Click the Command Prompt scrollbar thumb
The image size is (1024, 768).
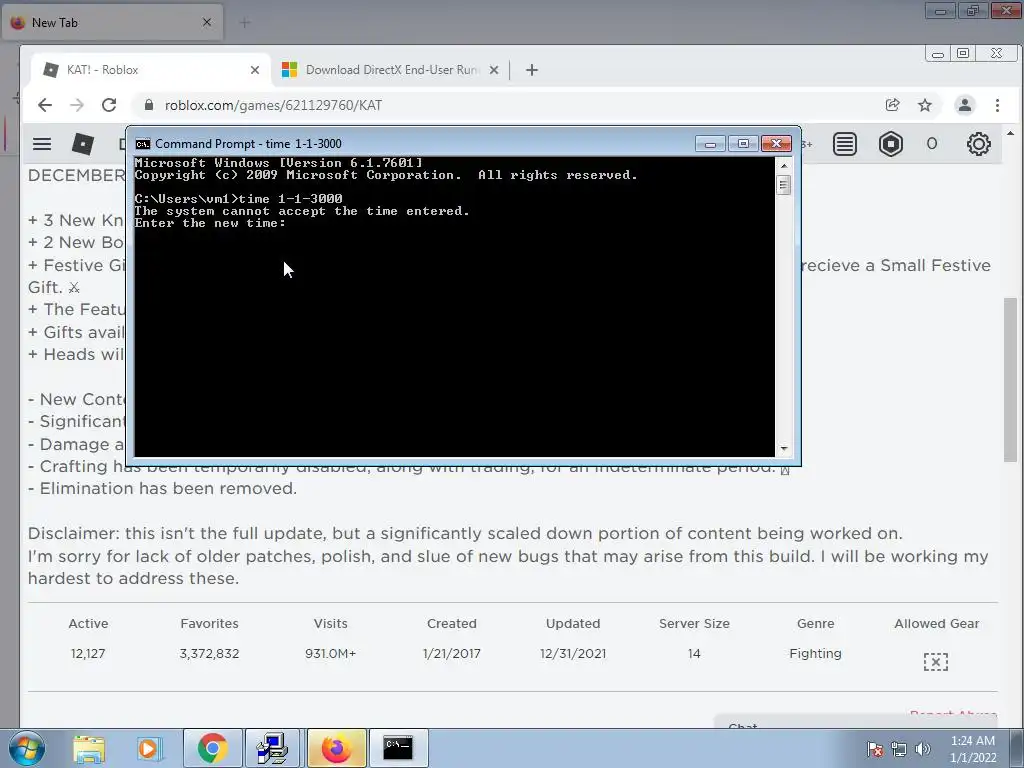click(x=784, y=185)
